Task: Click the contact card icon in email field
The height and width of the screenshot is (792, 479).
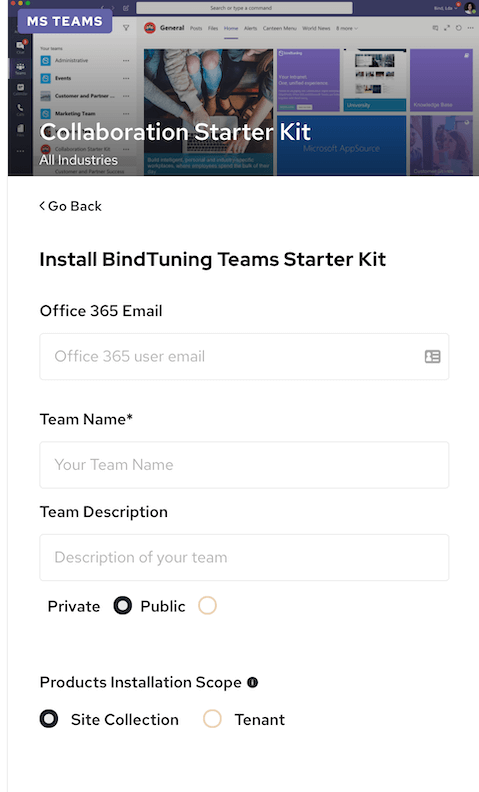Action: click(433, 357)
